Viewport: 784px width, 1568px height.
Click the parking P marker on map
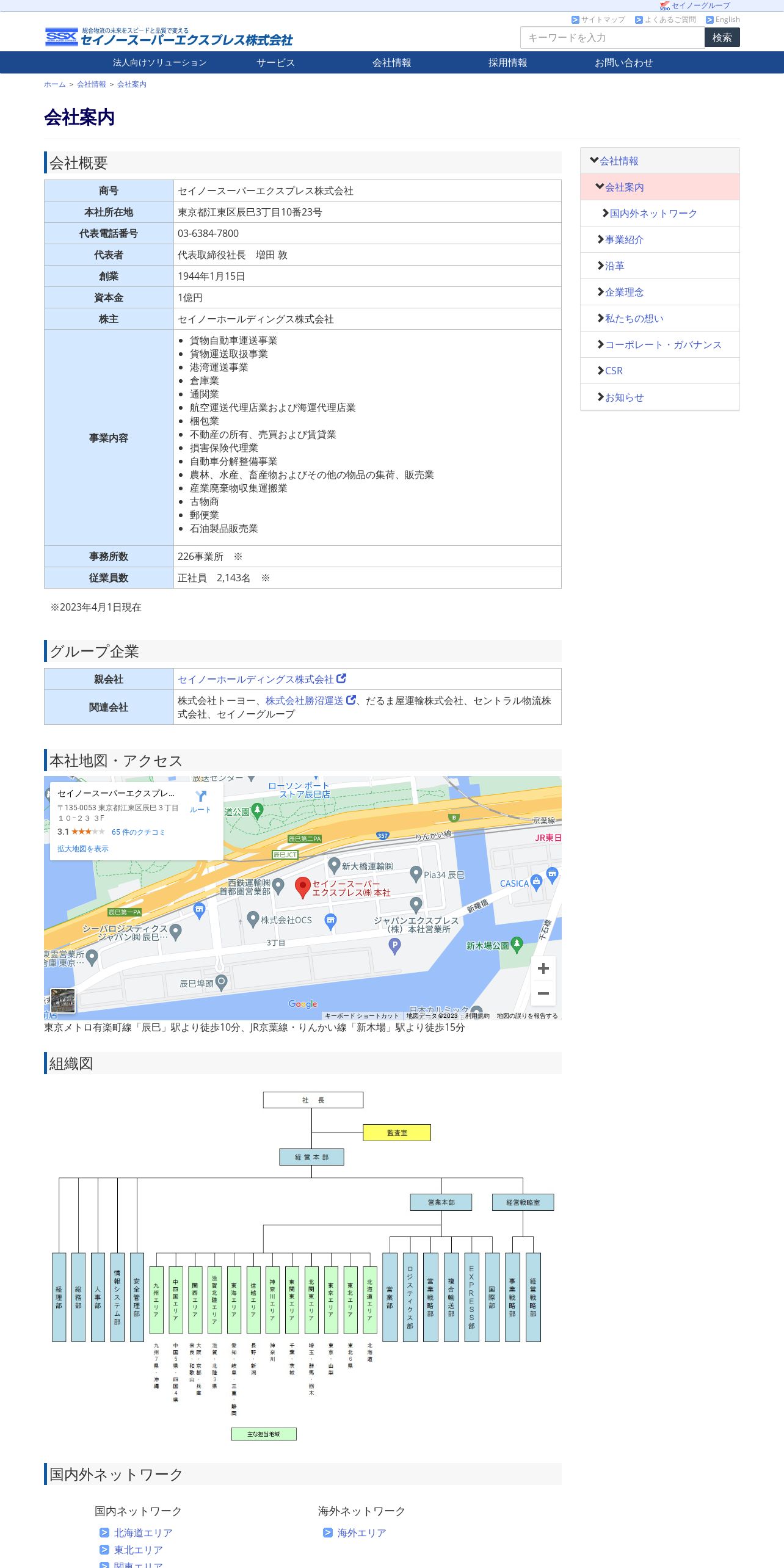coord(395,946)
